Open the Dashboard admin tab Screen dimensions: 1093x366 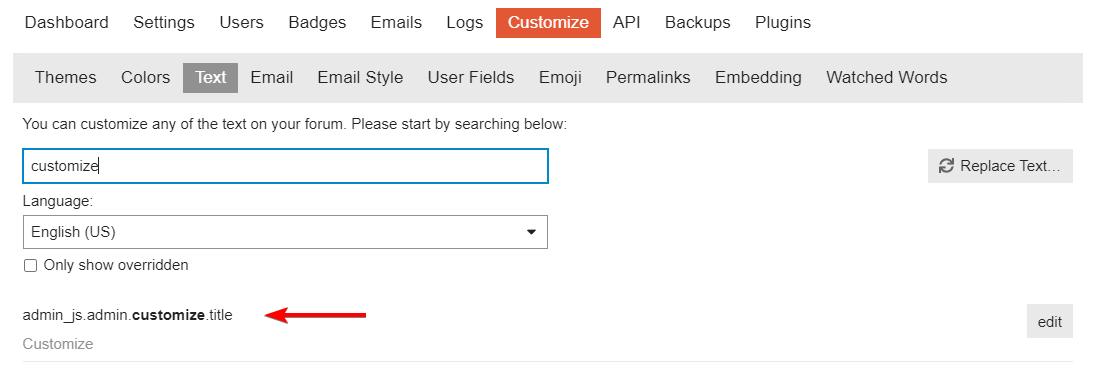tap(66, 22)
